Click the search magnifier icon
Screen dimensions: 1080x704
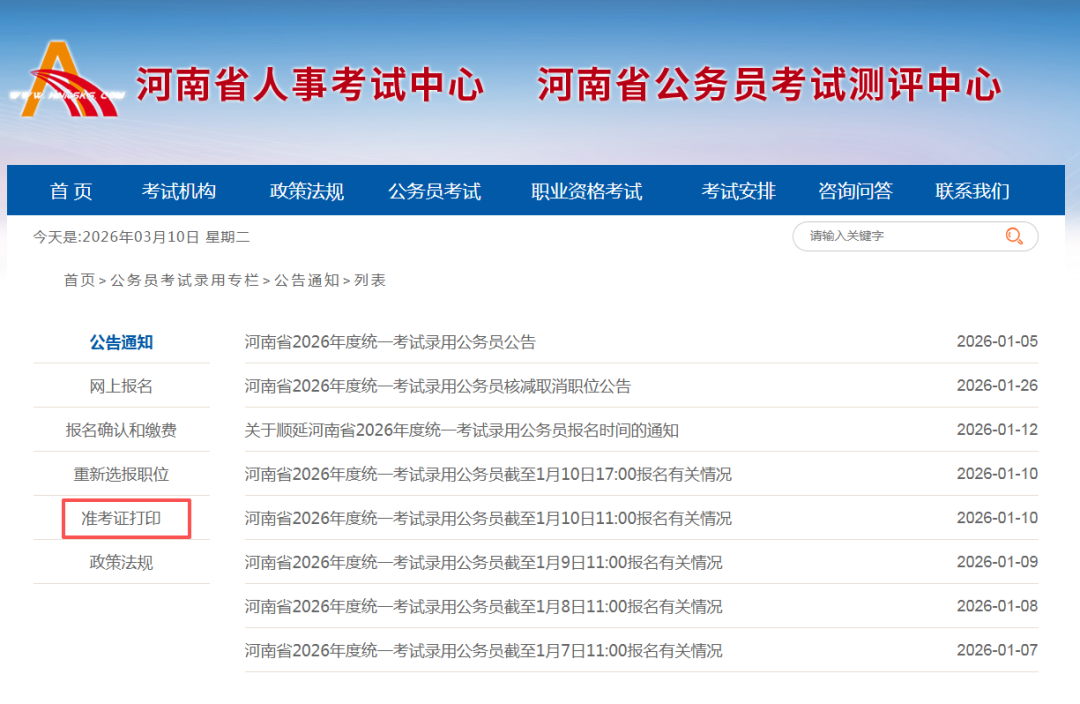(1013, 236)
